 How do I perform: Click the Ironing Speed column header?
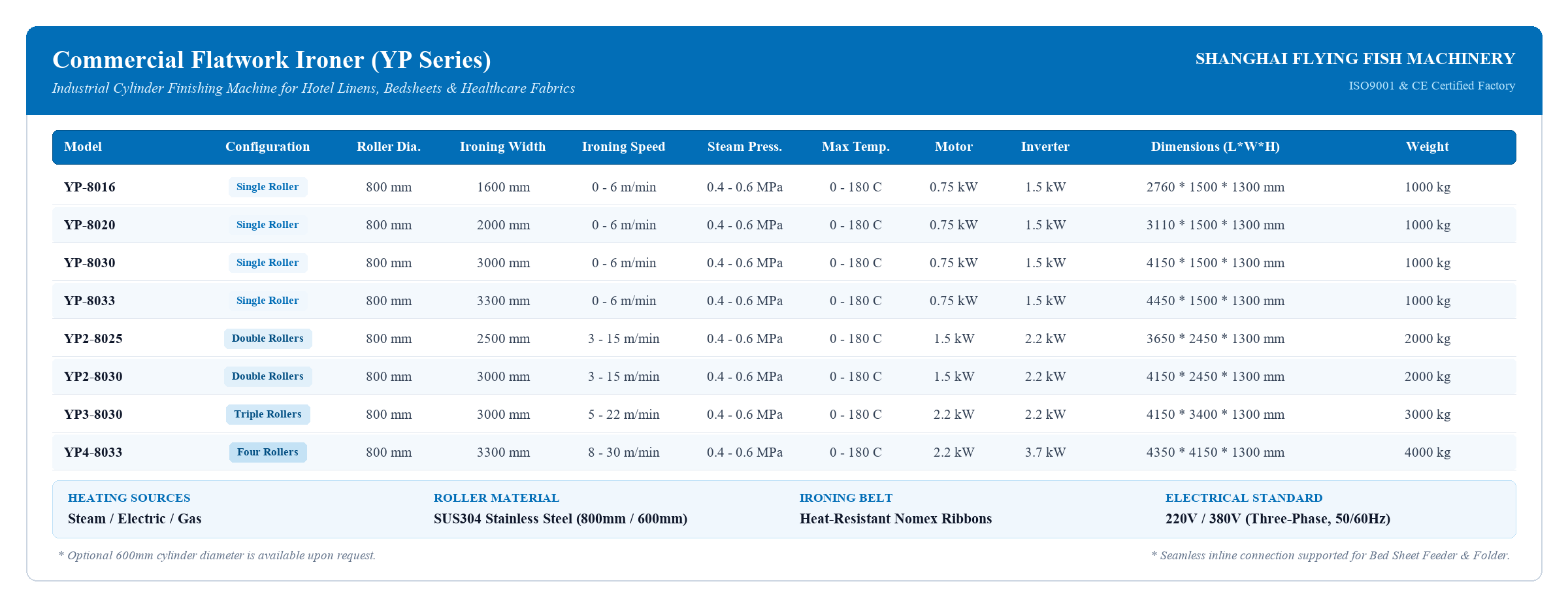[x=623, y=147]
